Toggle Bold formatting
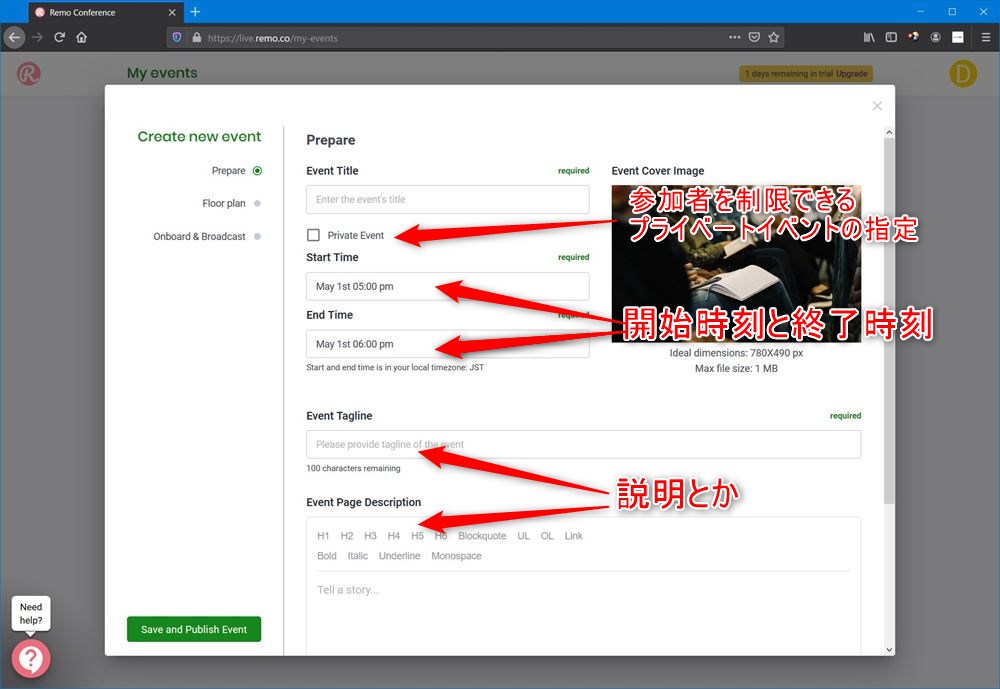The width and height of the screenshot is (1000, 689). [327, 556]
